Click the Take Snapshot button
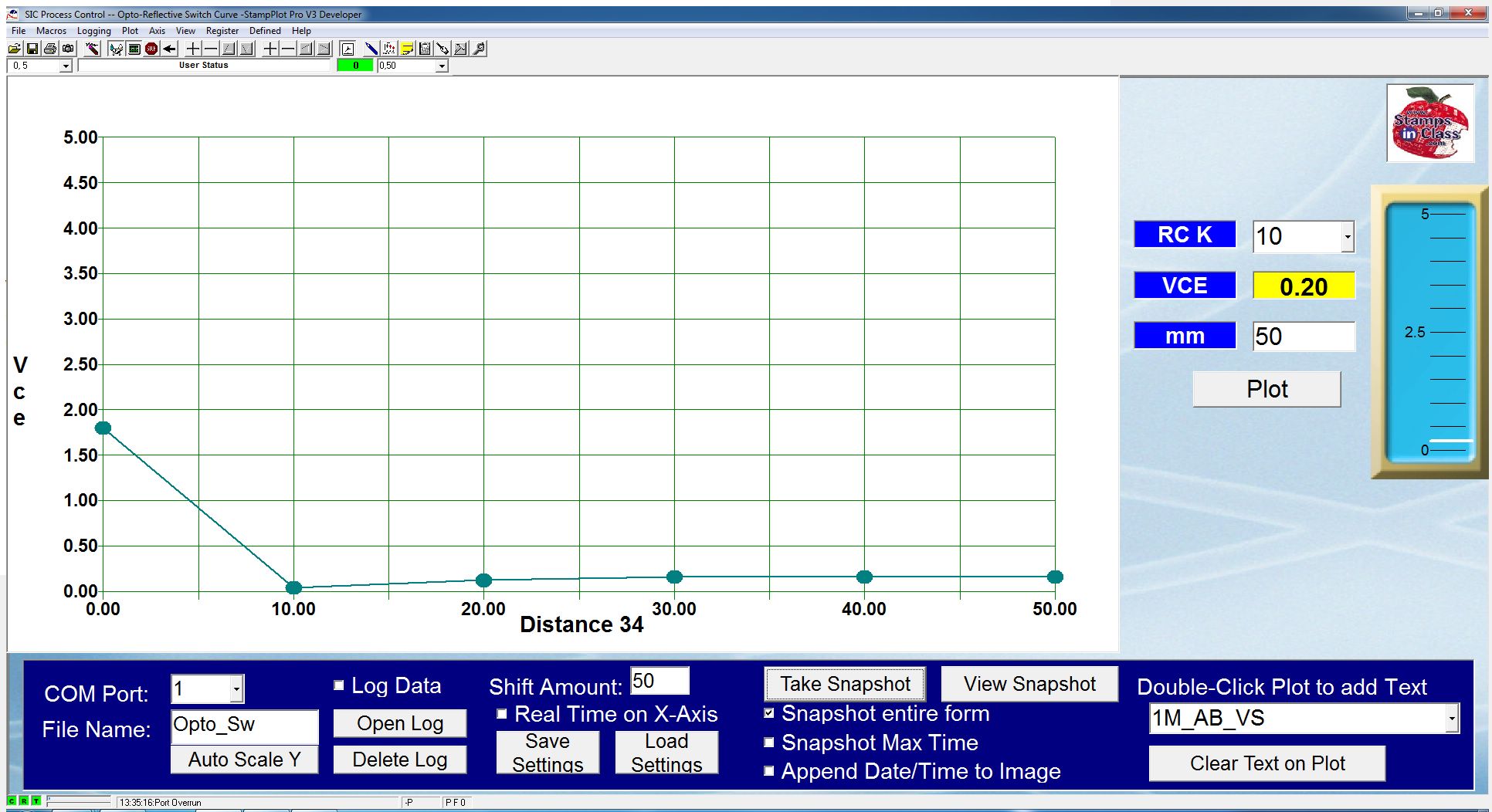Image resolution: width=1492 pixels, height=812 pixels. tap(845, 684)
